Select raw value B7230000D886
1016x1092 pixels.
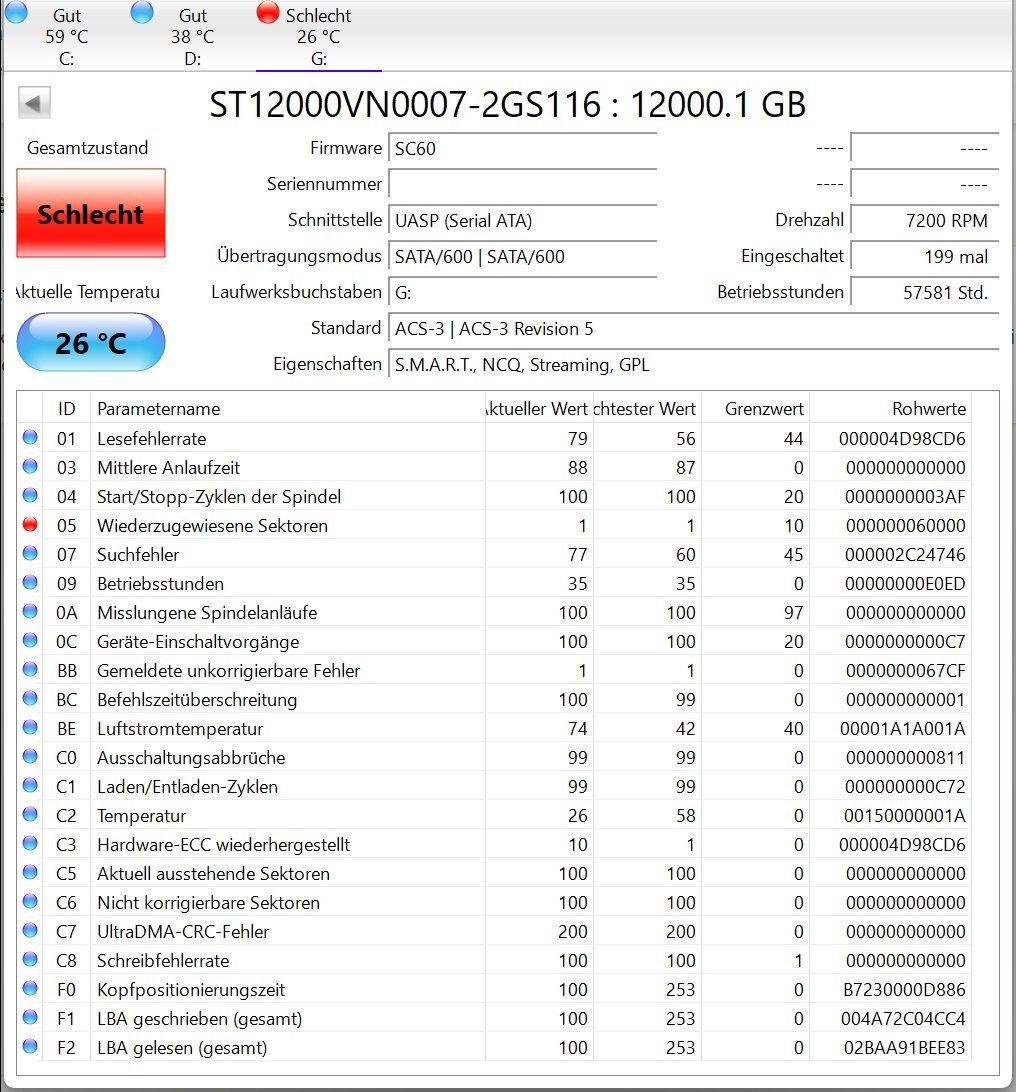coord(904,990)
